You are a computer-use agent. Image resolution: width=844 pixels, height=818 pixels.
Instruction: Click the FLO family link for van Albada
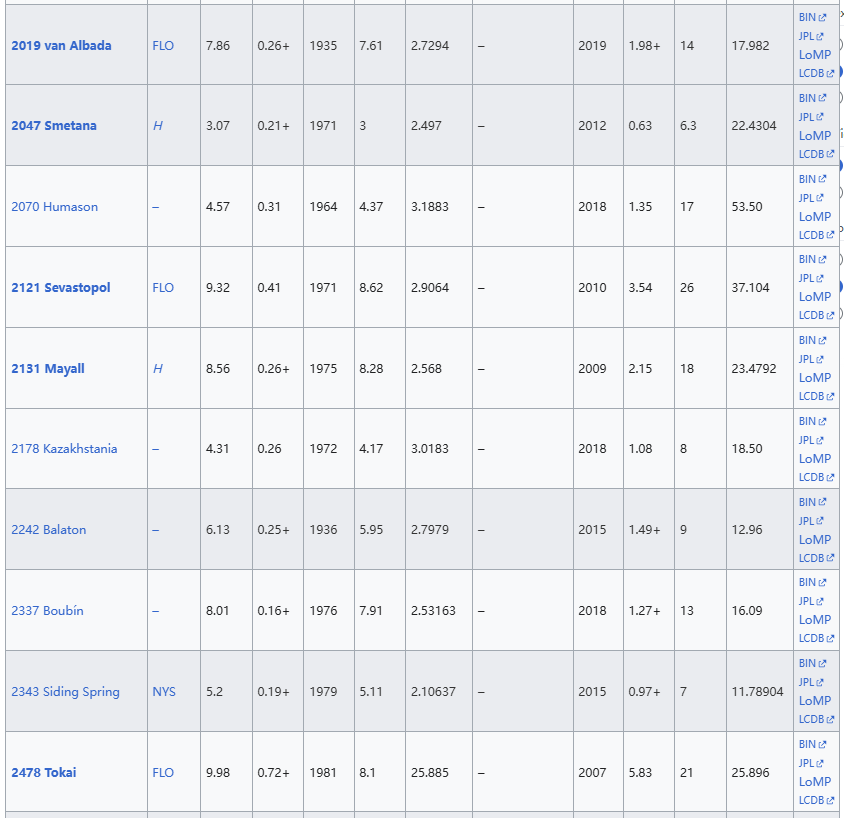pyautogui.click(x=163, y=46)
